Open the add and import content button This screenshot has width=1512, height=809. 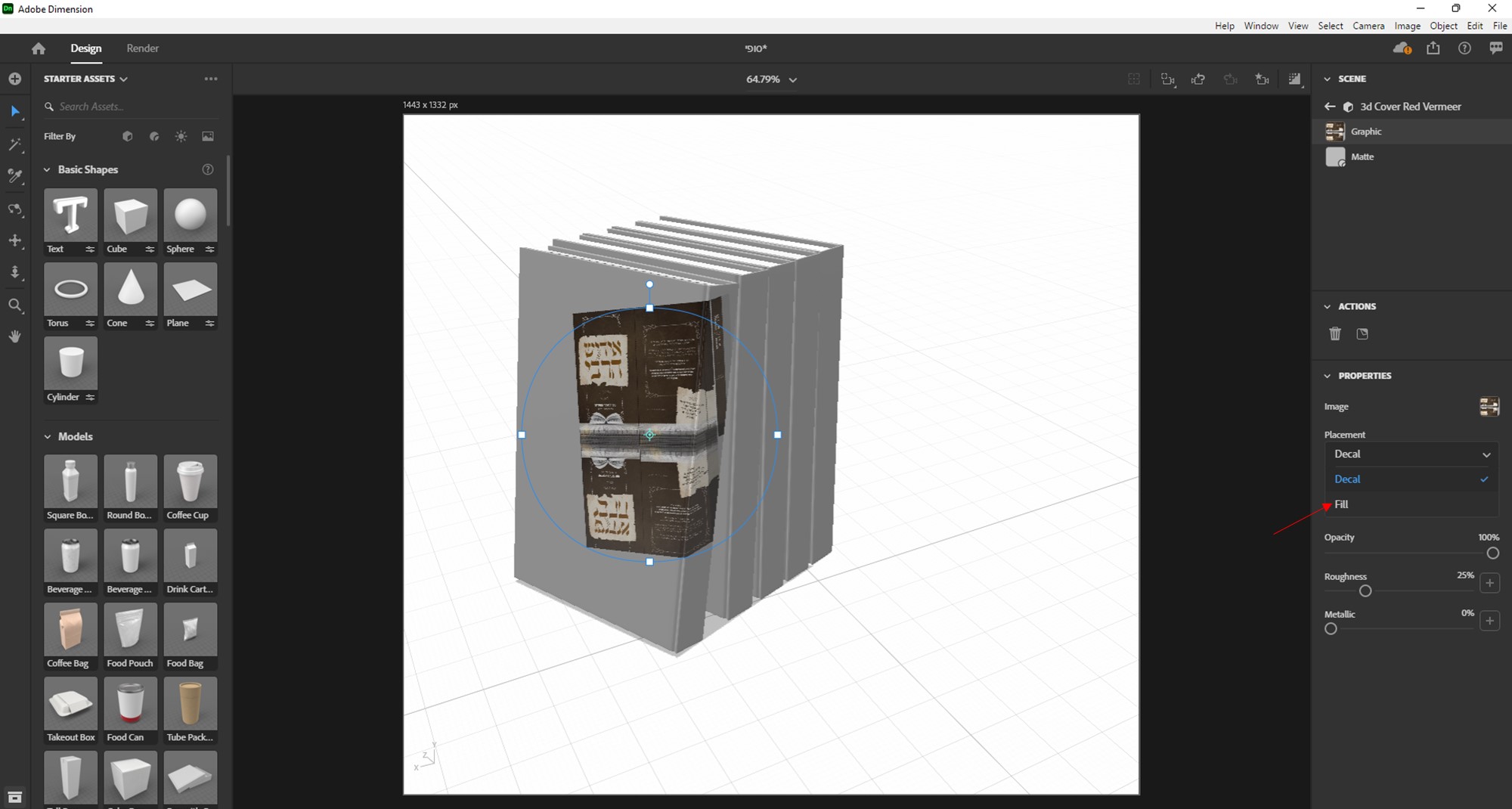pos(15,79)
